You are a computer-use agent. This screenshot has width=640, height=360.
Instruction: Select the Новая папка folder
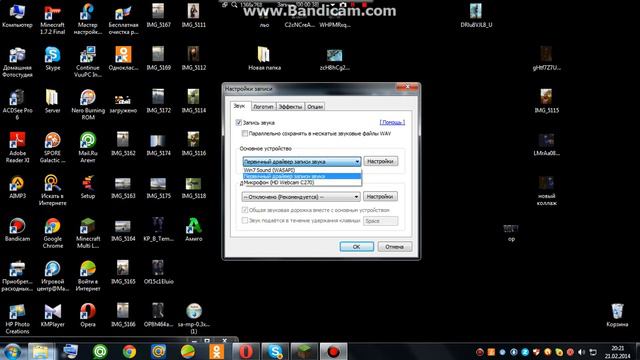point(264,58)
